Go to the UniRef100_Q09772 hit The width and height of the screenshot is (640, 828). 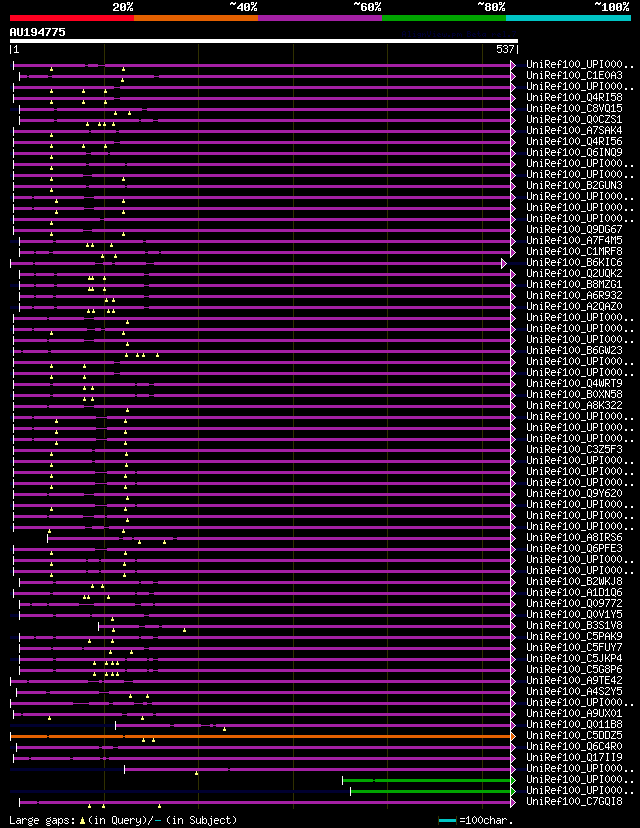[x=575, y=604]
